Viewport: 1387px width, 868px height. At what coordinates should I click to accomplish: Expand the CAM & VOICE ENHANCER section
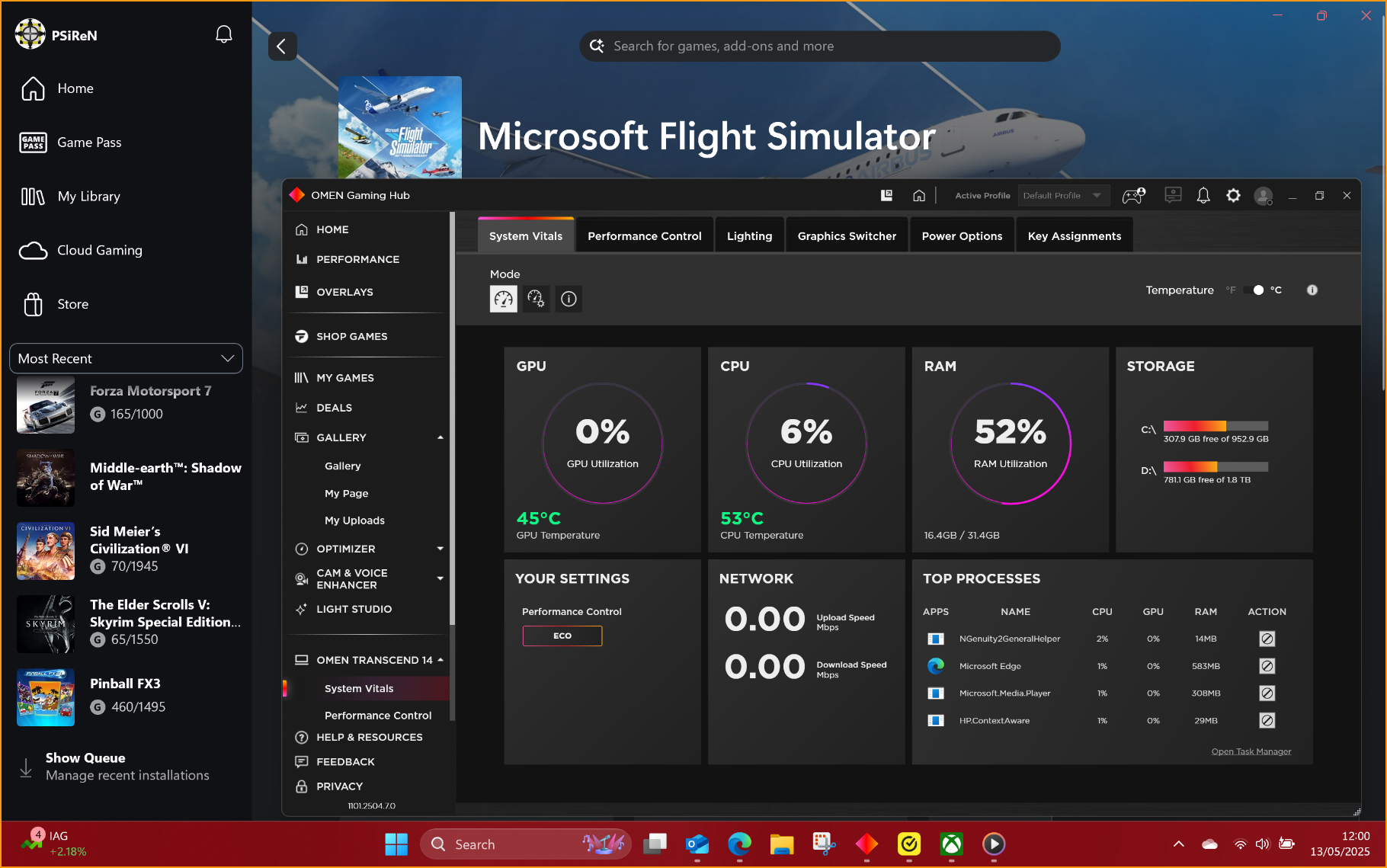click(440, 579)
